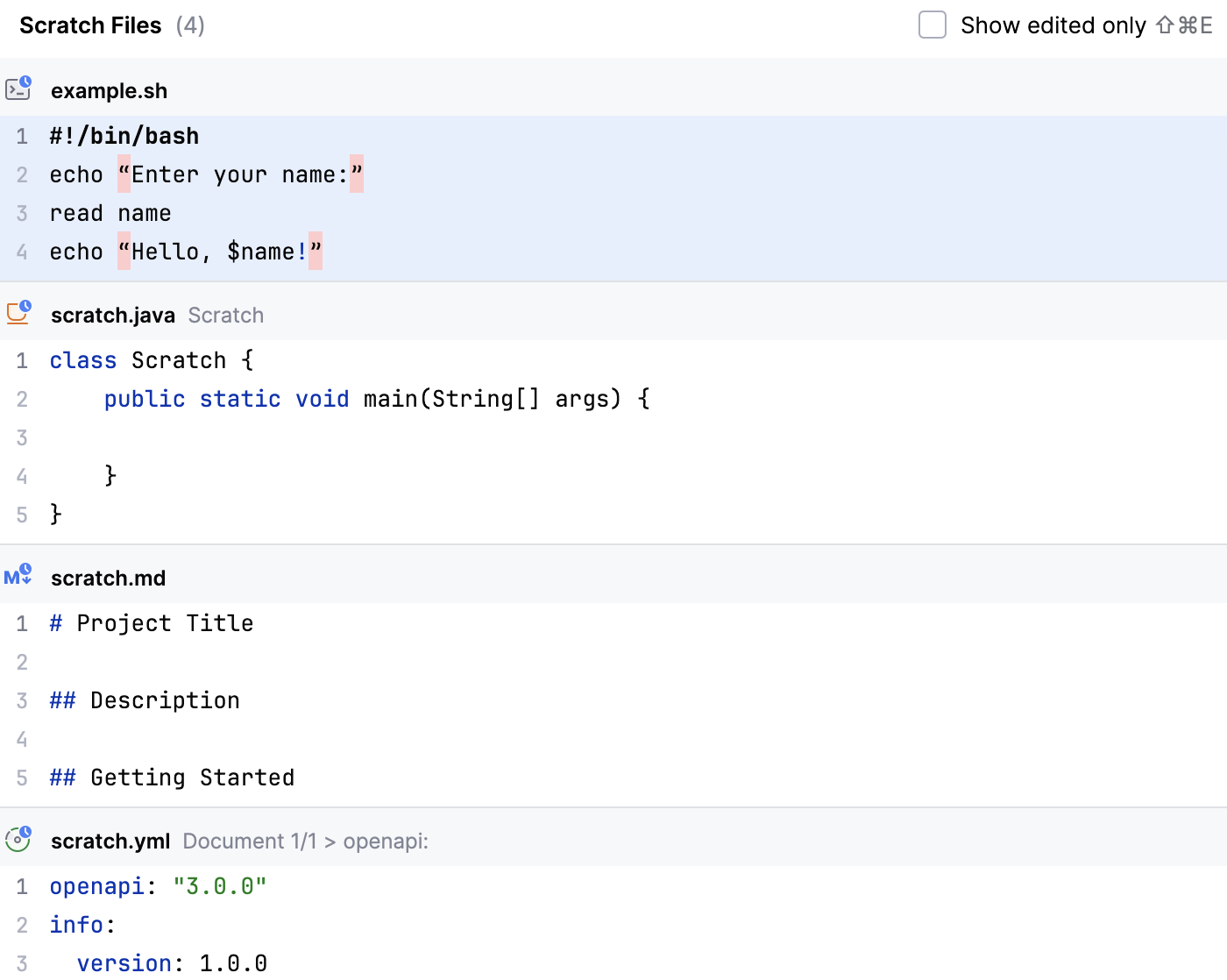Click the clock overlay on the Markdown icon
The height and width of the screenshot is (980, 1227).
[27, 569]
